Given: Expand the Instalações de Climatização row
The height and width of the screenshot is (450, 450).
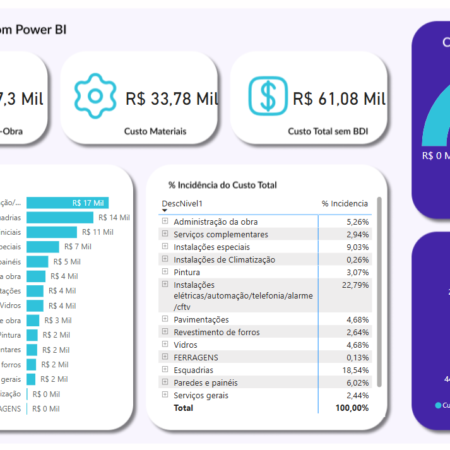Looking at the screenshot, I should [x=165, y=259].
